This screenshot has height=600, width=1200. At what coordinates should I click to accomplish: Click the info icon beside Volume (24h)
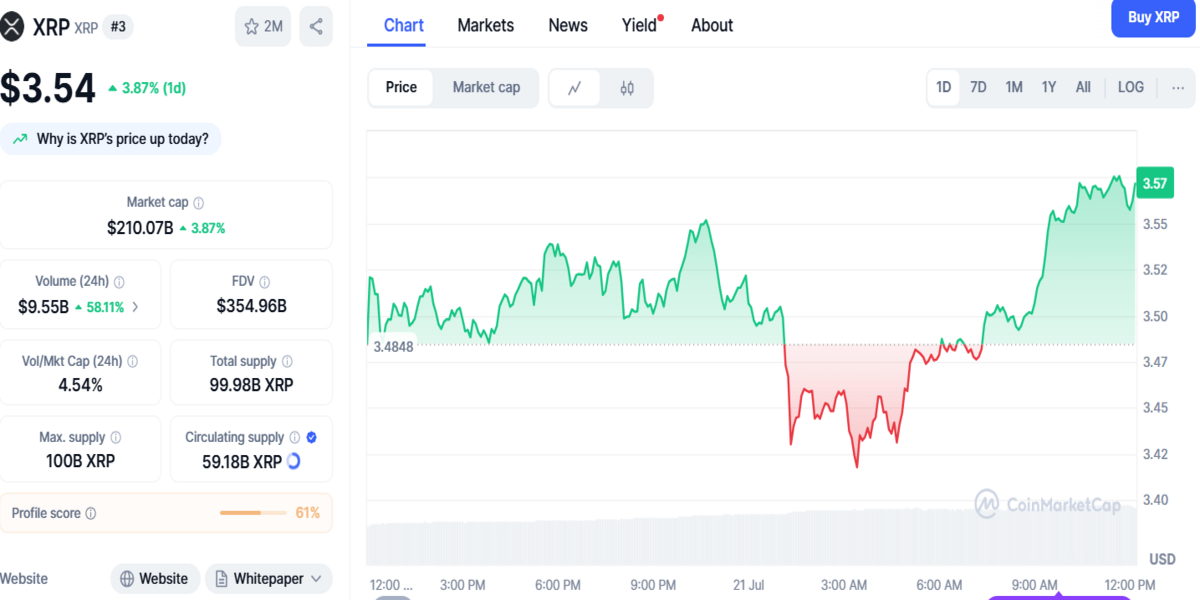119,283
